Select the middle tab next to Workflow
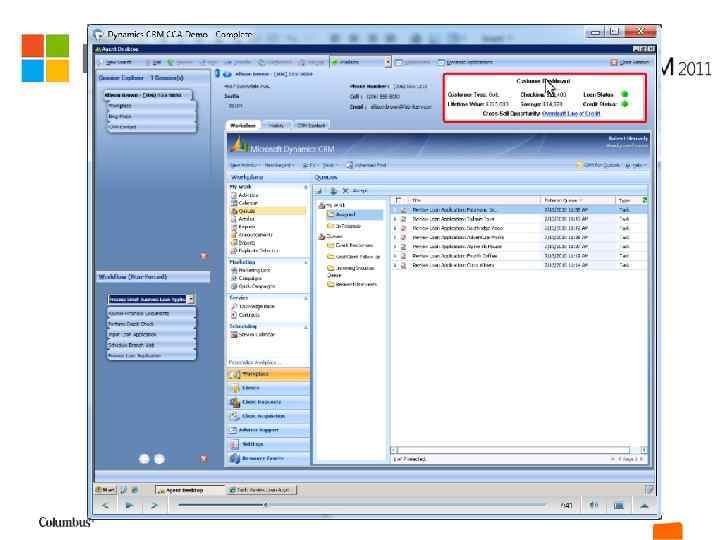This screenshot has height=540, width=720. pyautogui.click(x=276, y=125)
